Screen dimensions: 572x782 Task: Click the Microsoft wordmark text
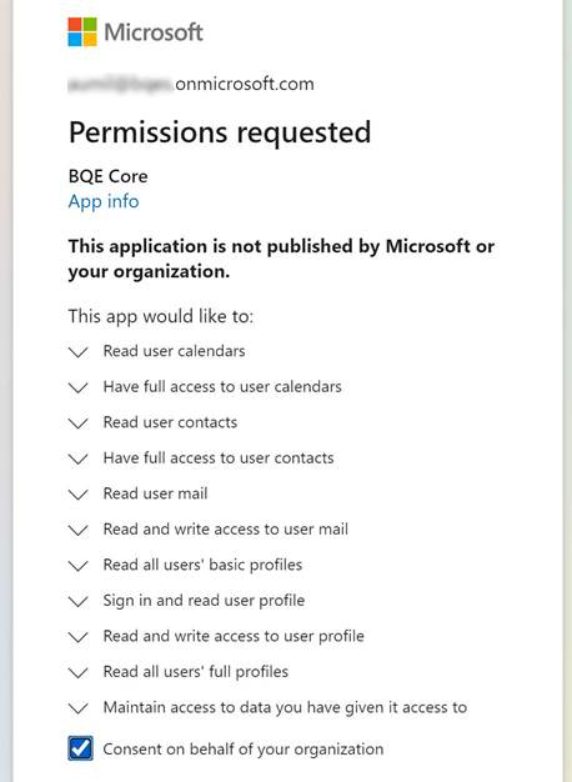tap(154, 32)
